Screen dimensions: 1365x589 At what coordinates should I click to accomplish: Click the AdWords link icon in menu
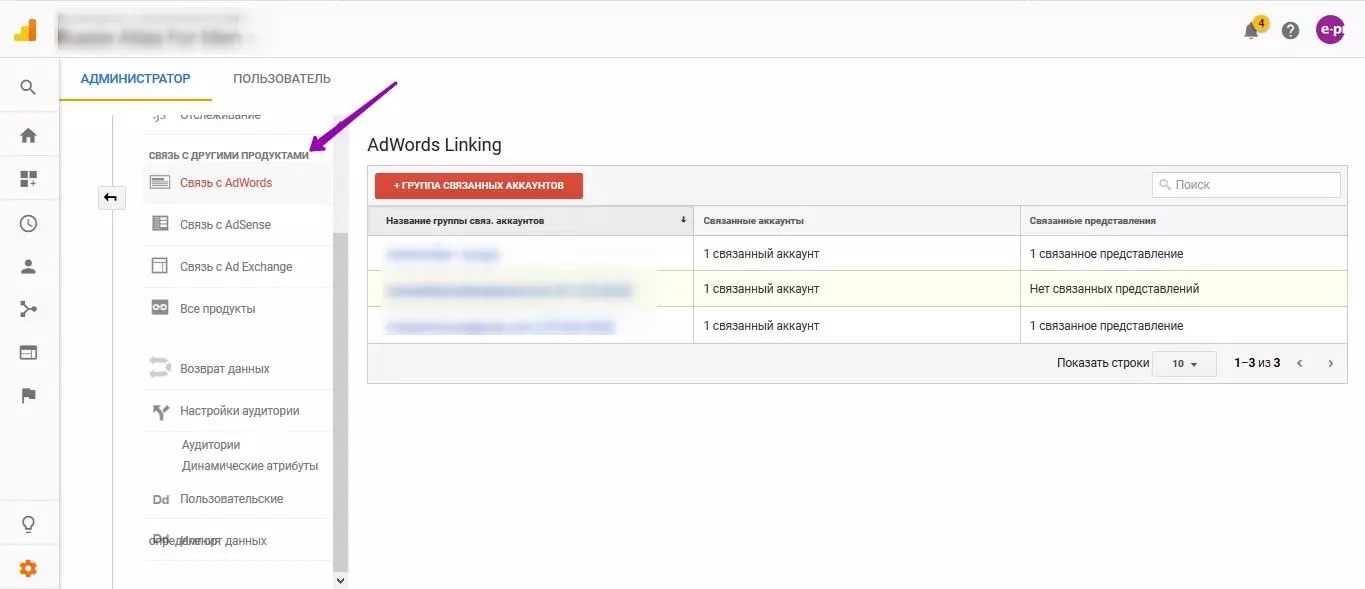(x=160, y=182)
